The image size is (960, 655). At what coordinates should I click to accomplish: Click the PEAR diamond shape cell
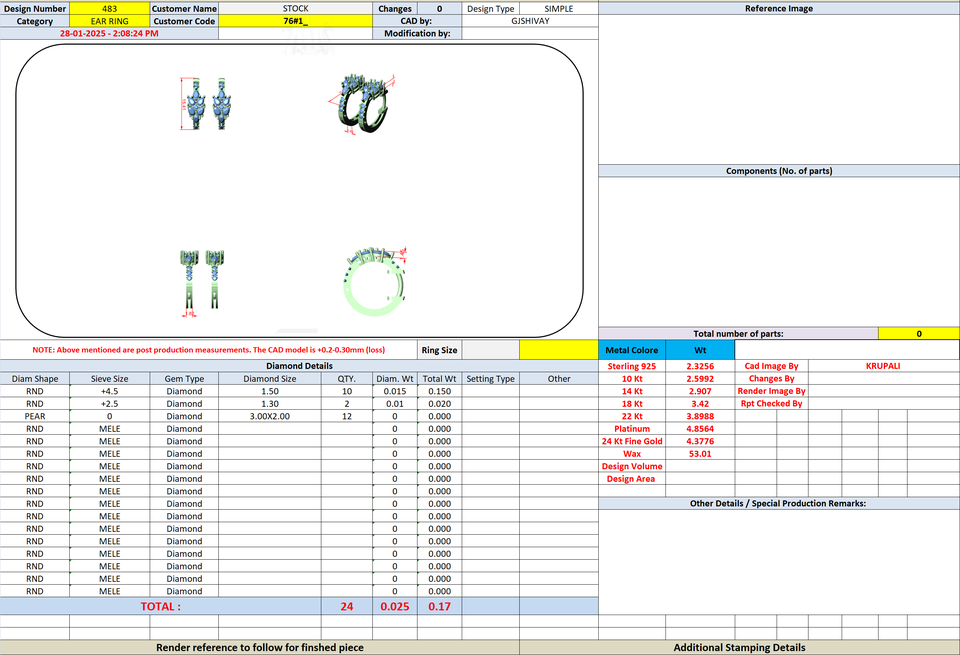click(x=35, y=416)
